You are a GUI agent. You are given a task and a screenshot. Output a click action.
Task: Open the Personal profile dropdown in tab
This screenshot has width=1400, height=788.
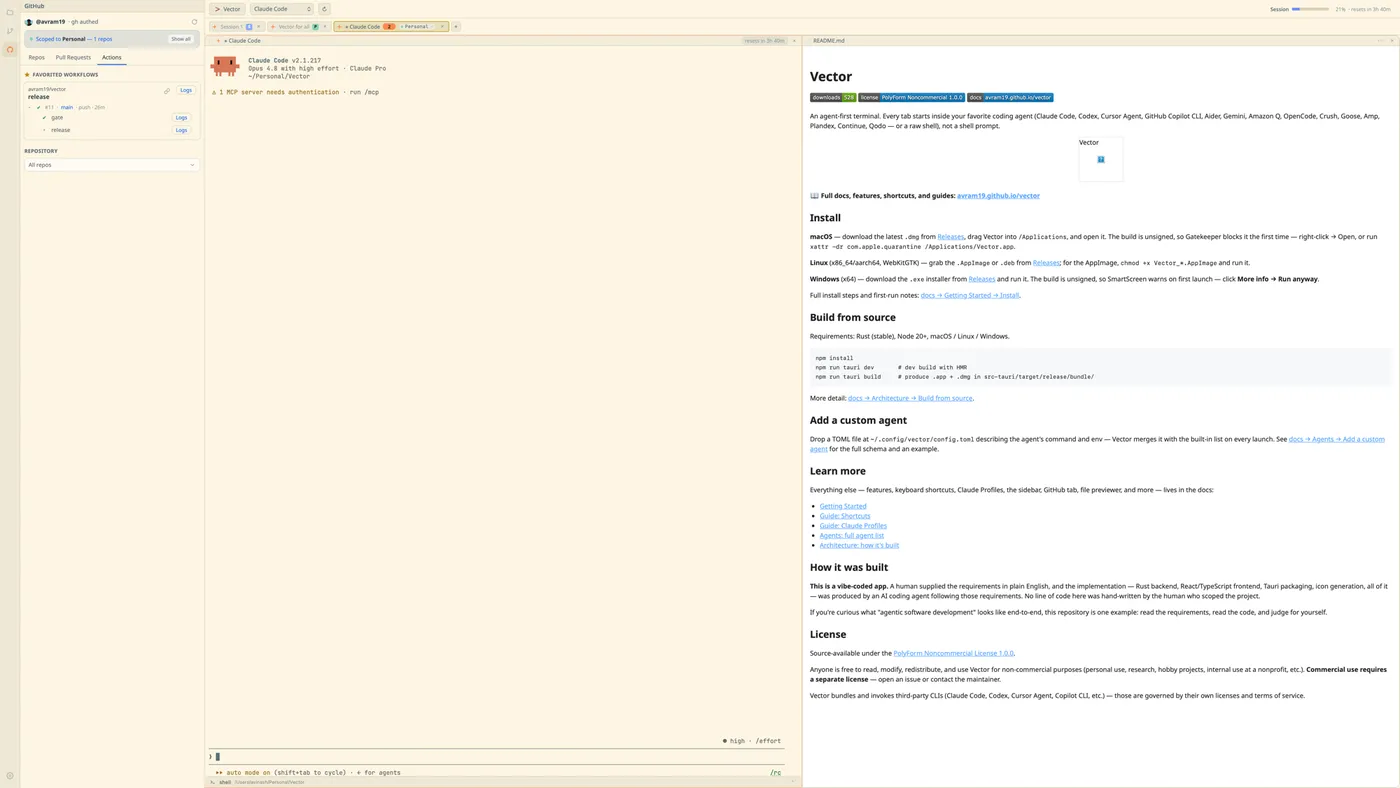(x=416, y=27)
